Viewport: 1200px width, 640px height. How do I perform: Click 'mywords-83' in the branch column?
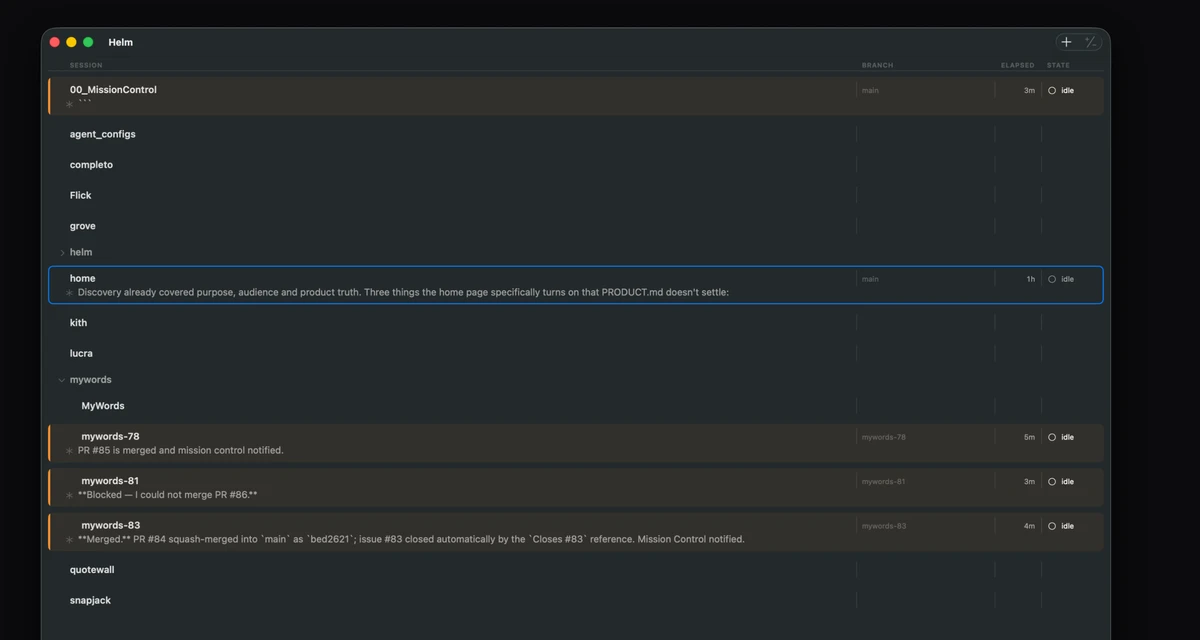click(x=884, y=526)
